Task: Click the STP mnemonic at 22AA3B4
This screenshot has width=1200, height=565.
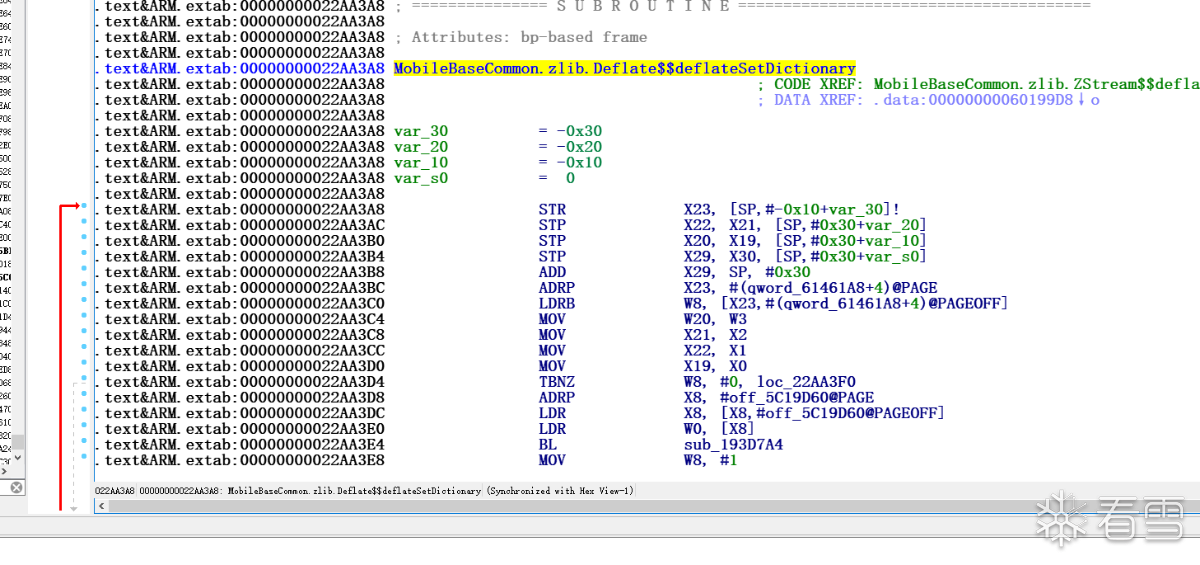Action: point(552,255)
